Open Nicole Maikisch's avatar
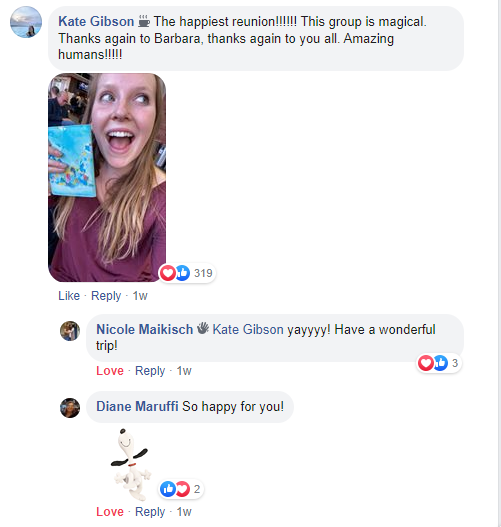 point(70,331)
